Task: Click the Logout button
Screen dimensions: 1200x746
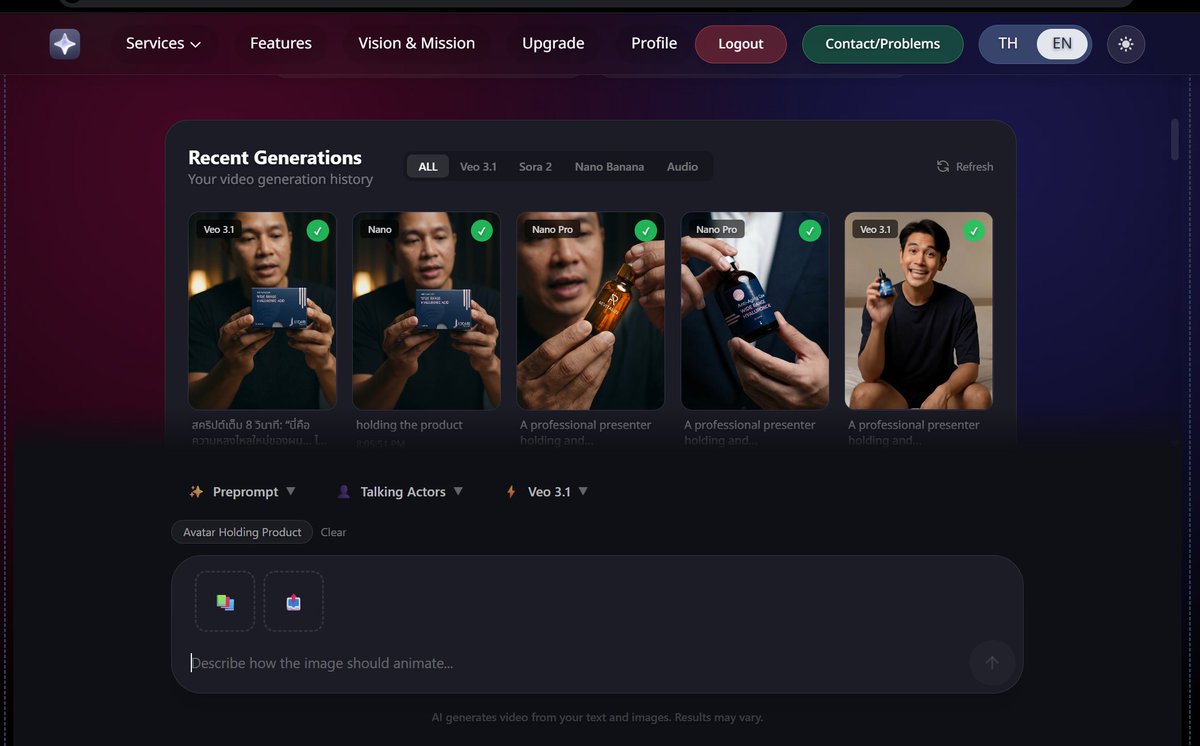Action: 740,44
